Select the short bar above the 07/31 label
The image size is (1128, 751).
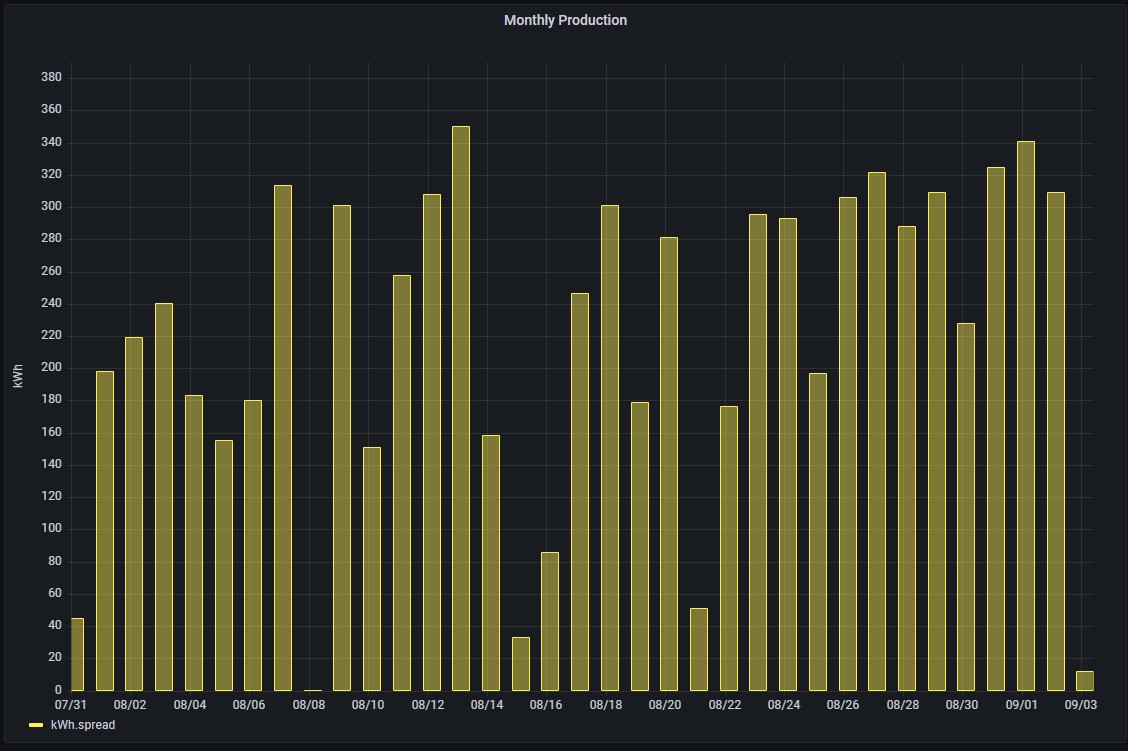(77, 654)
